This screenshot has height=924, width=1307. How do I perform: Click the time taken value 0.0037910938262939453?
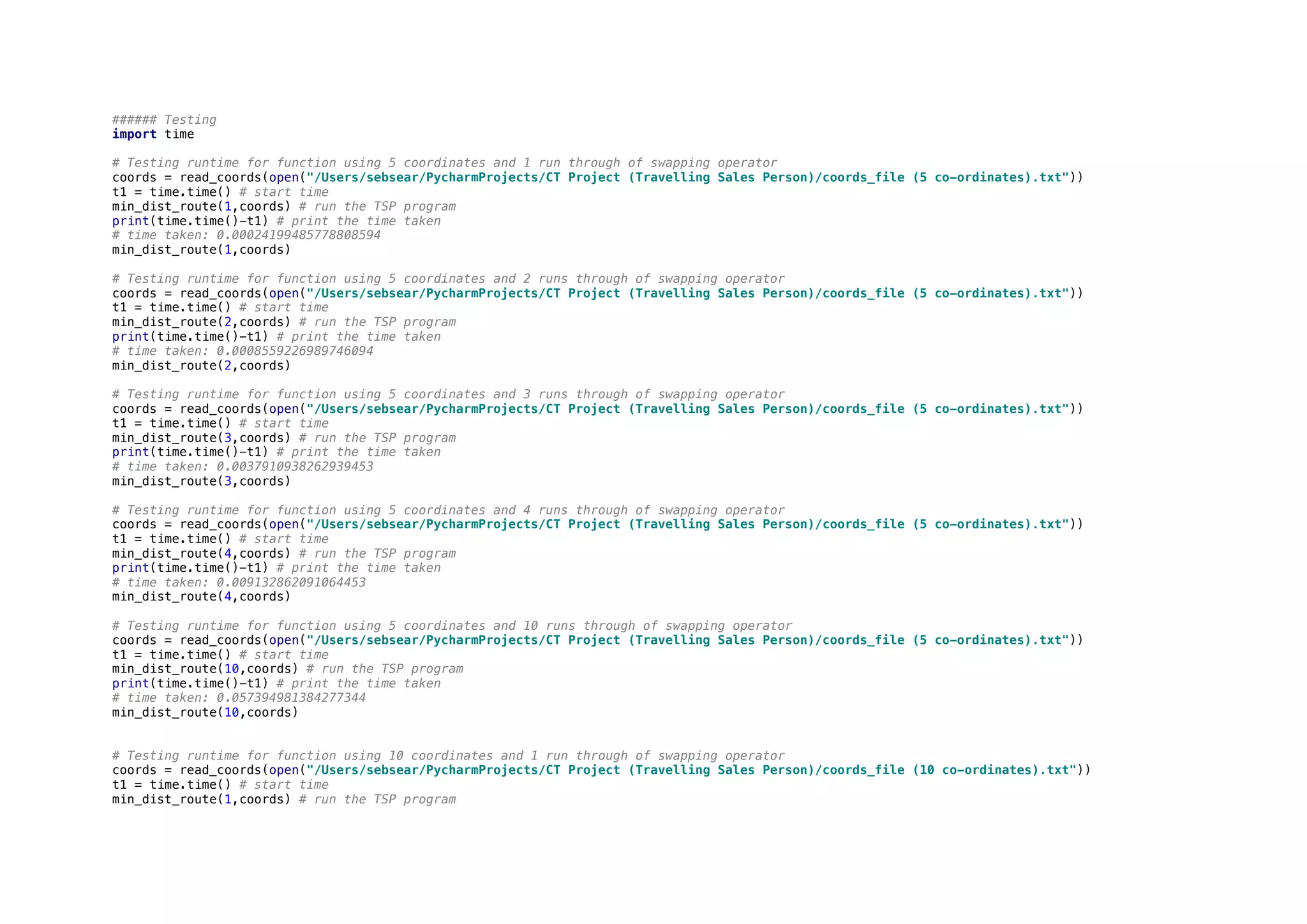point(295,466)
